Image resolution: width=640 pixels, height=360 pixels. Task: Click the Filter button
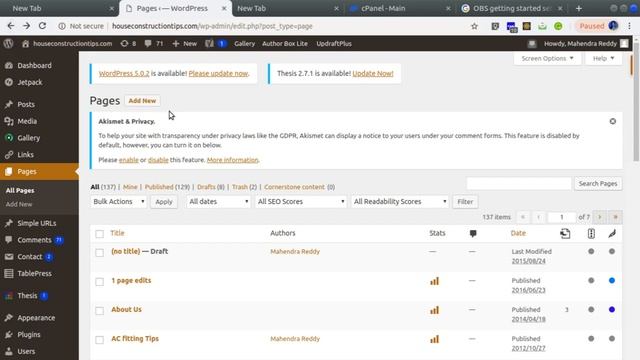465,202
